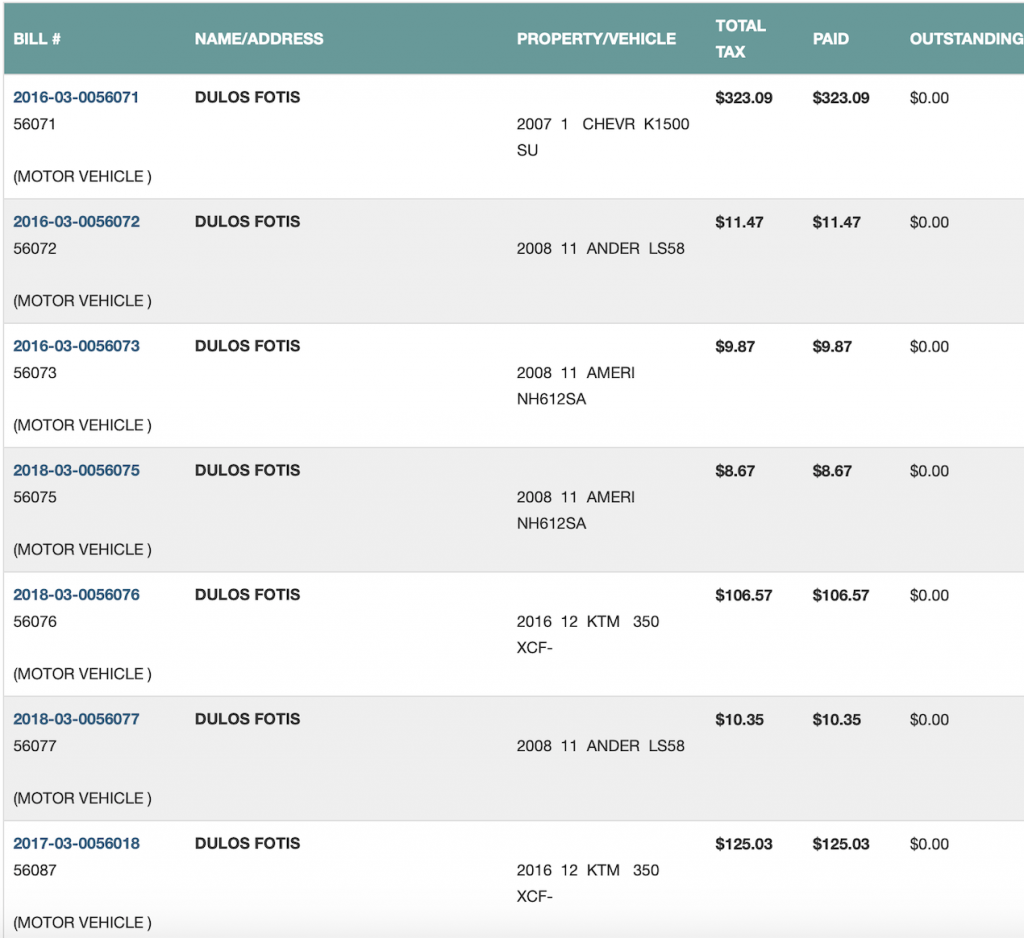Click the 56087 number under the last bill
Screen dimensions: 1024x938
point(35,870)
